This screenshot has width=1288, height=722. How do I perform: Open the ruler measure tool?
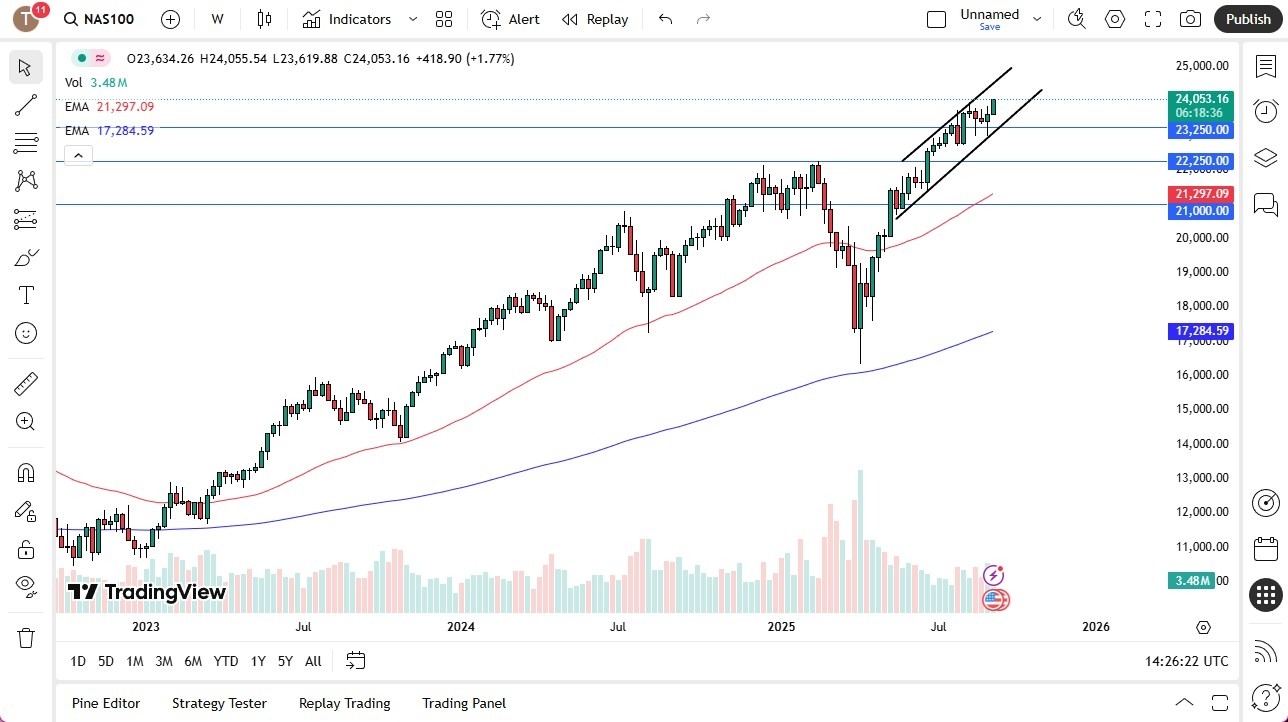(x=26, y=384)
